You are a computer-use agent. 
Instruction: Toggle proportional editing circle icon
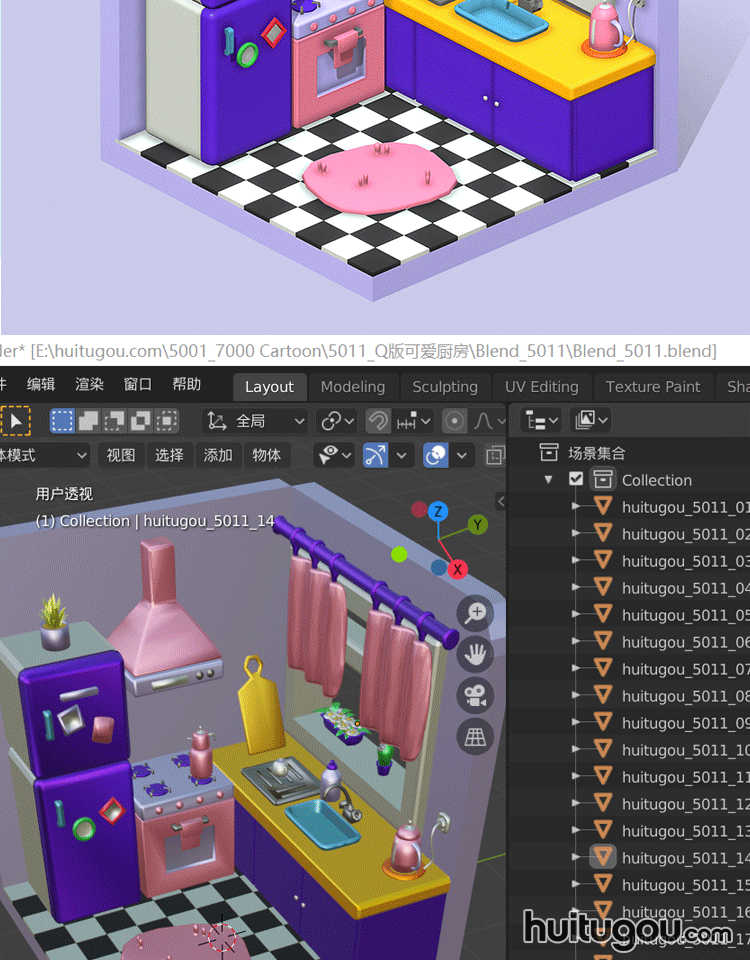455,421
